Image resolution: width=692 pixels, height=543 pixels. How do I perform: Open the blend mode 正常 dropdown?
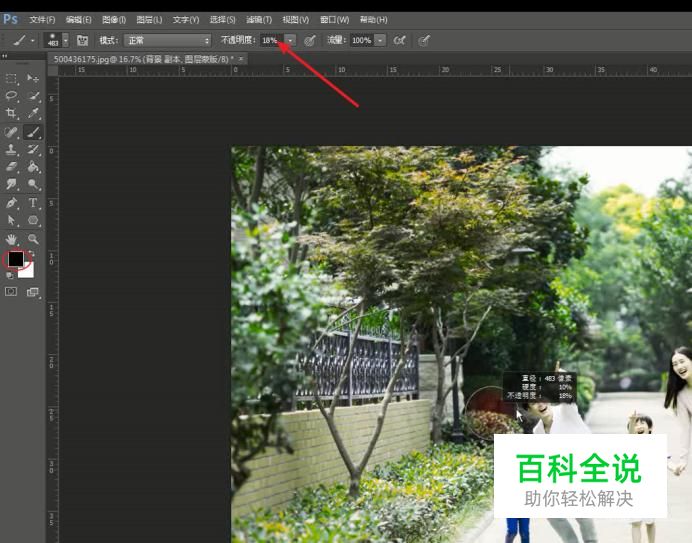point(167,41)
